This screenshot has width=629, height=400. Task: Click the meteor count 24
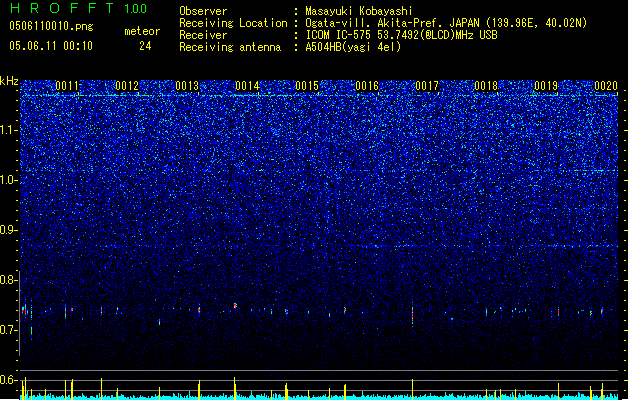tap(145, 46)
